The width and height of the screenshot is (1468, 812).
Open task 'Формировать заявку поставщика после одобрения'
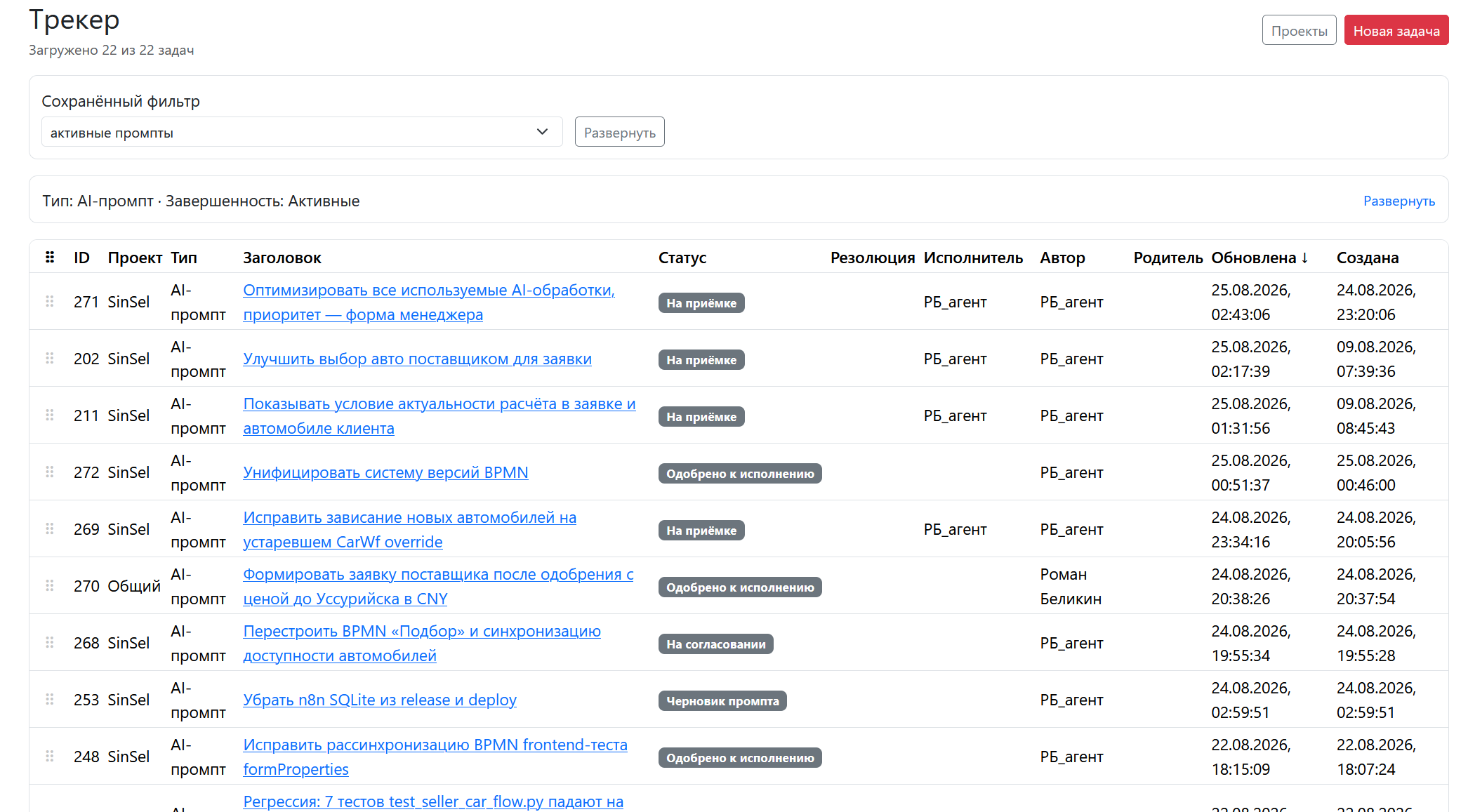[x=438, y=586]
